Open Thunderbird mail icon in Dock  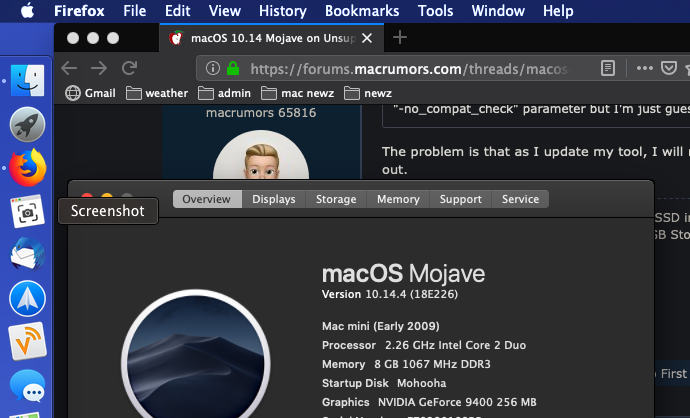[27, 254]
